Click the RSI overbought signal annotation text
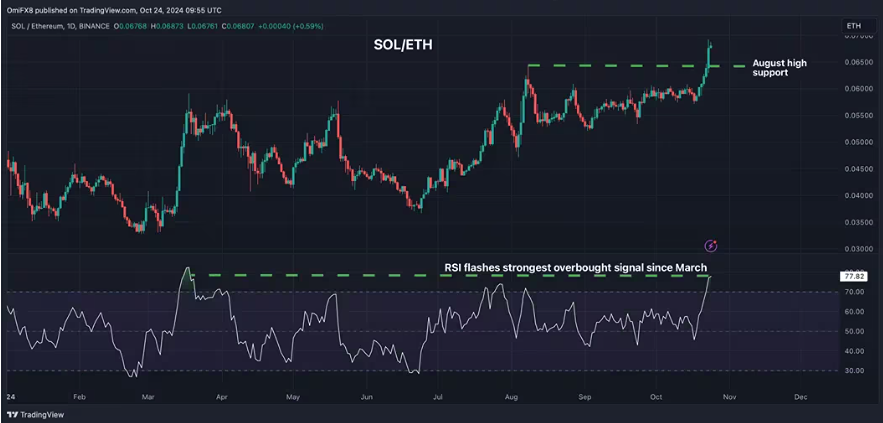This screenshot has height=423, width=883. point(575,267)
